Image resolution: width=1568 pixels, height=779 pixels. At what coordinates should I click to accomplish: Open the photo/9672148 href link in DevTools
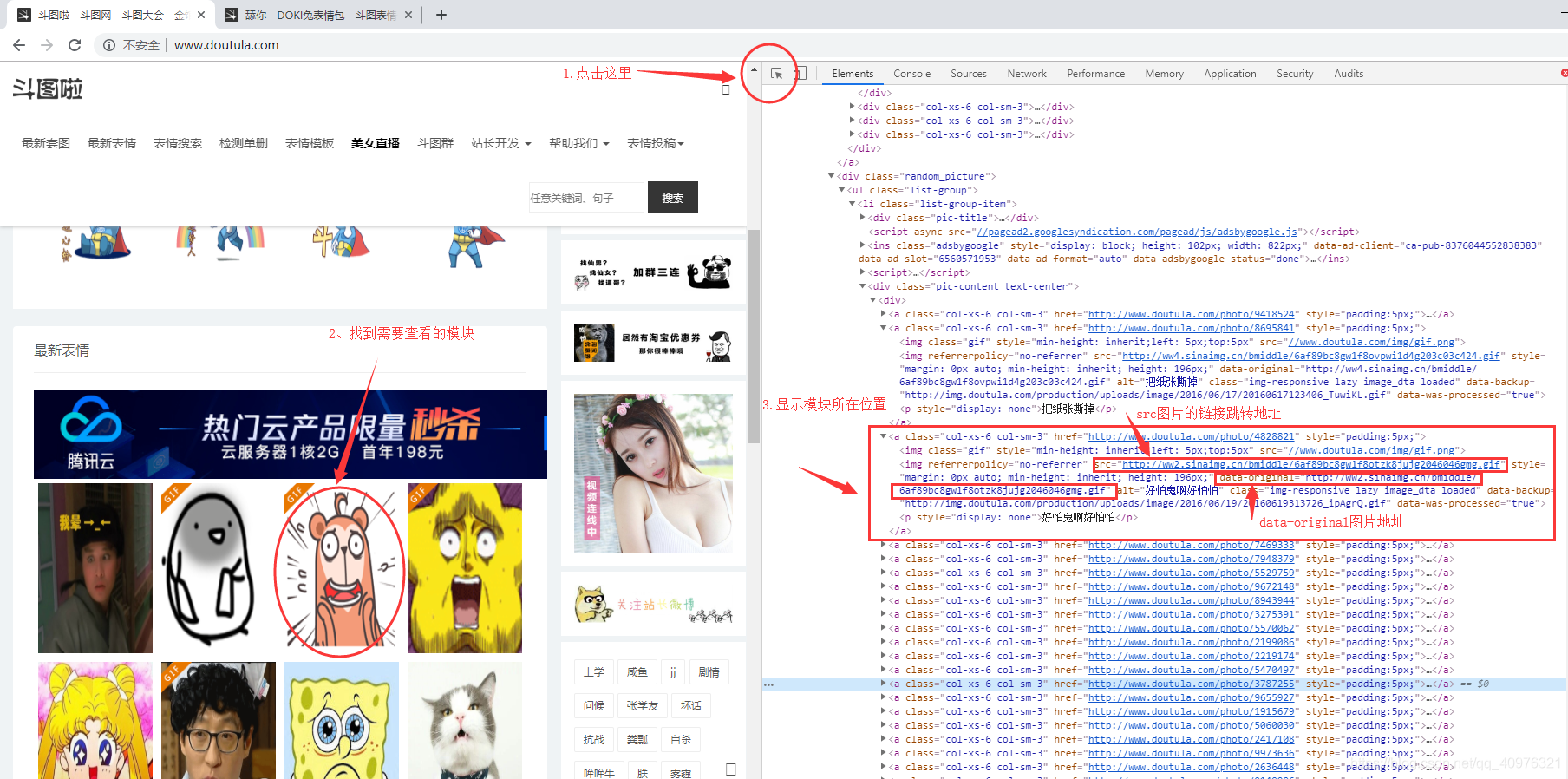click(1192, 586)
